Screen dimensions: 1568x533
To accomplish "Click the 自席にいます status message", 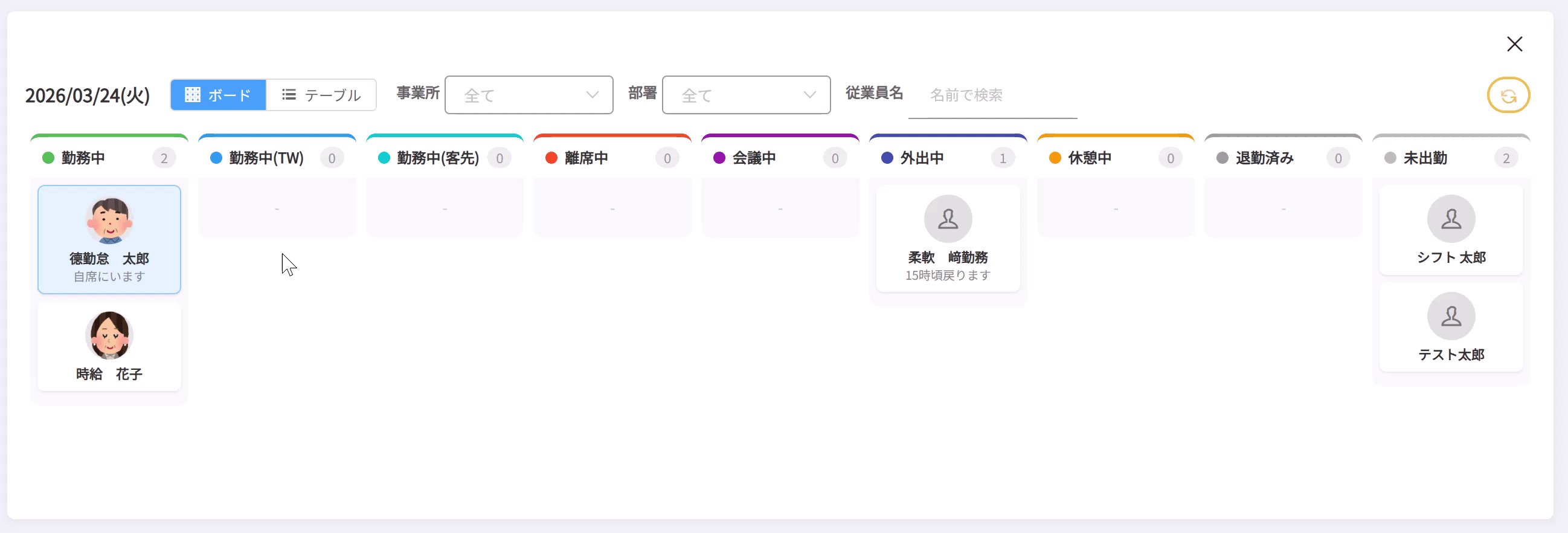I will pyautogui.click(x=109, y=277).
